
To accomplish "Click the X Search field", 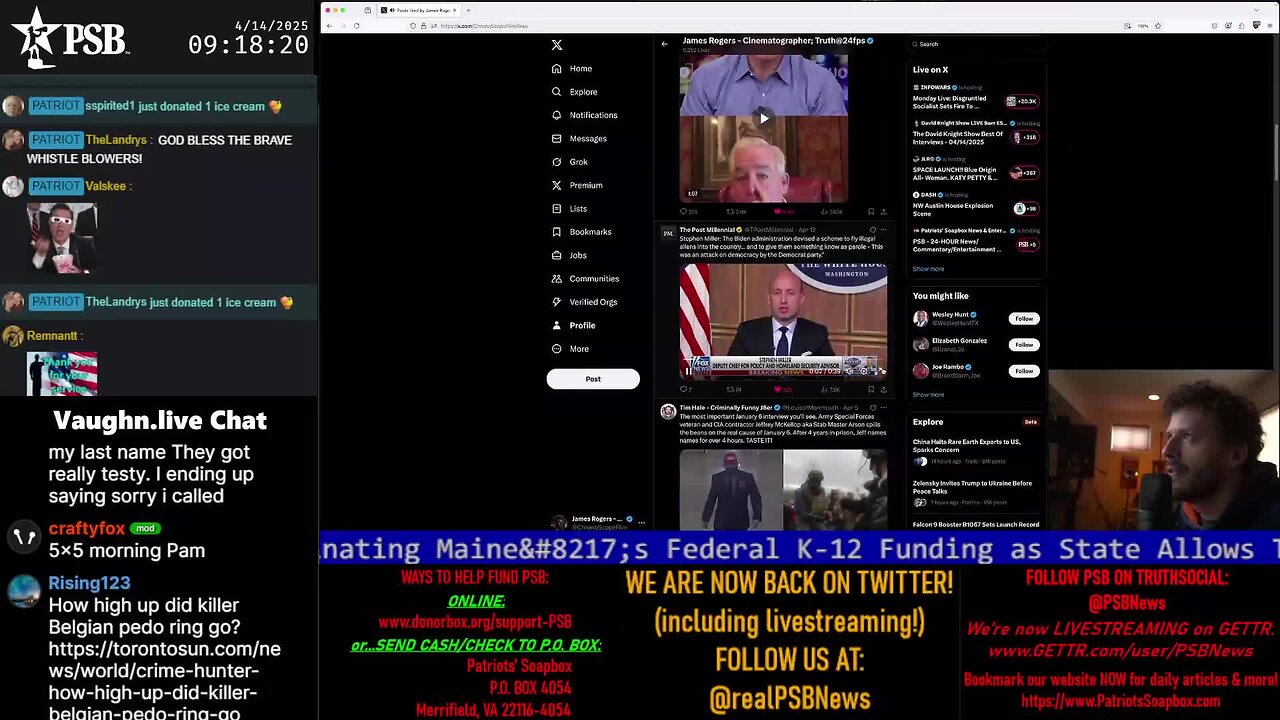I will 975,44.
